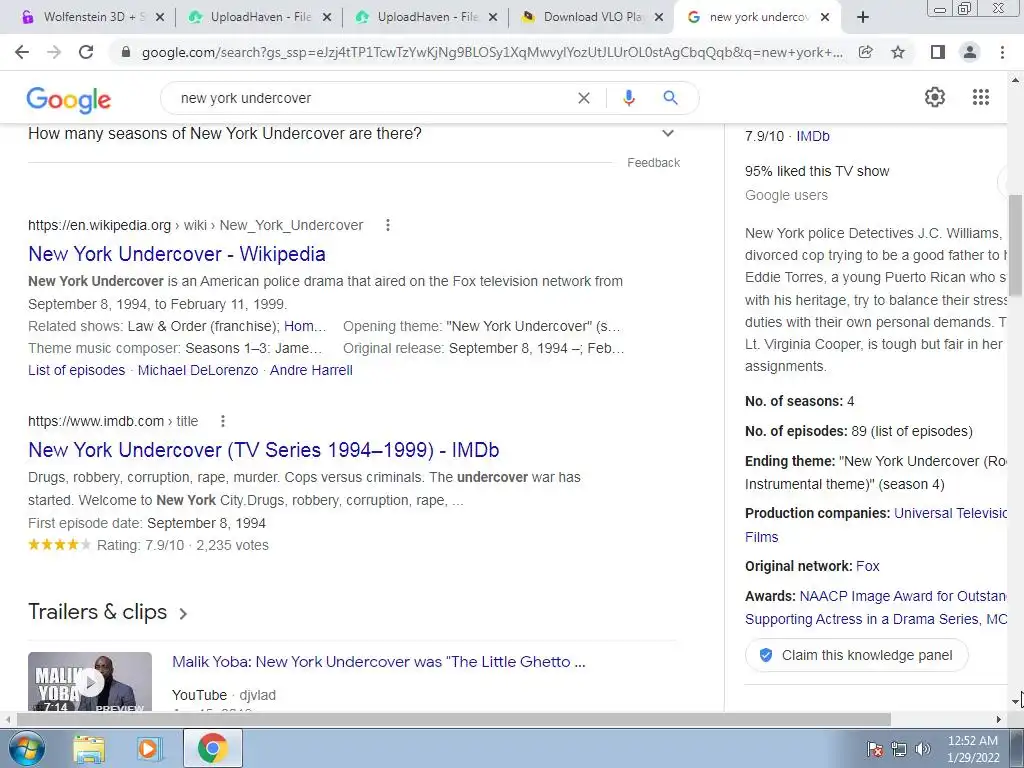Image resolution: width=1024 pixels, height=768 pixels.
Task: Share this page from the address bar
Action: [865, 52]
